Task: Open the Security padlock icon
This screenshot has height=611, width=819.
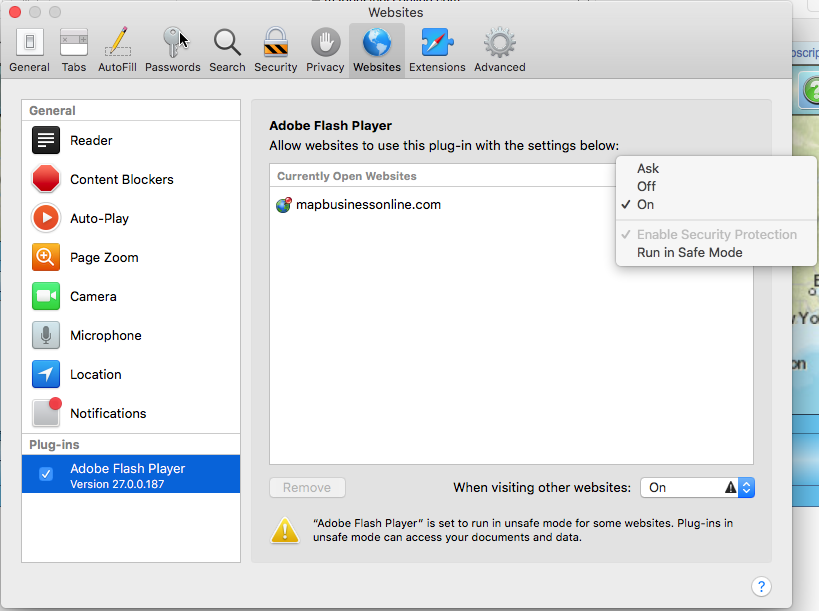Action: [275, 42]
